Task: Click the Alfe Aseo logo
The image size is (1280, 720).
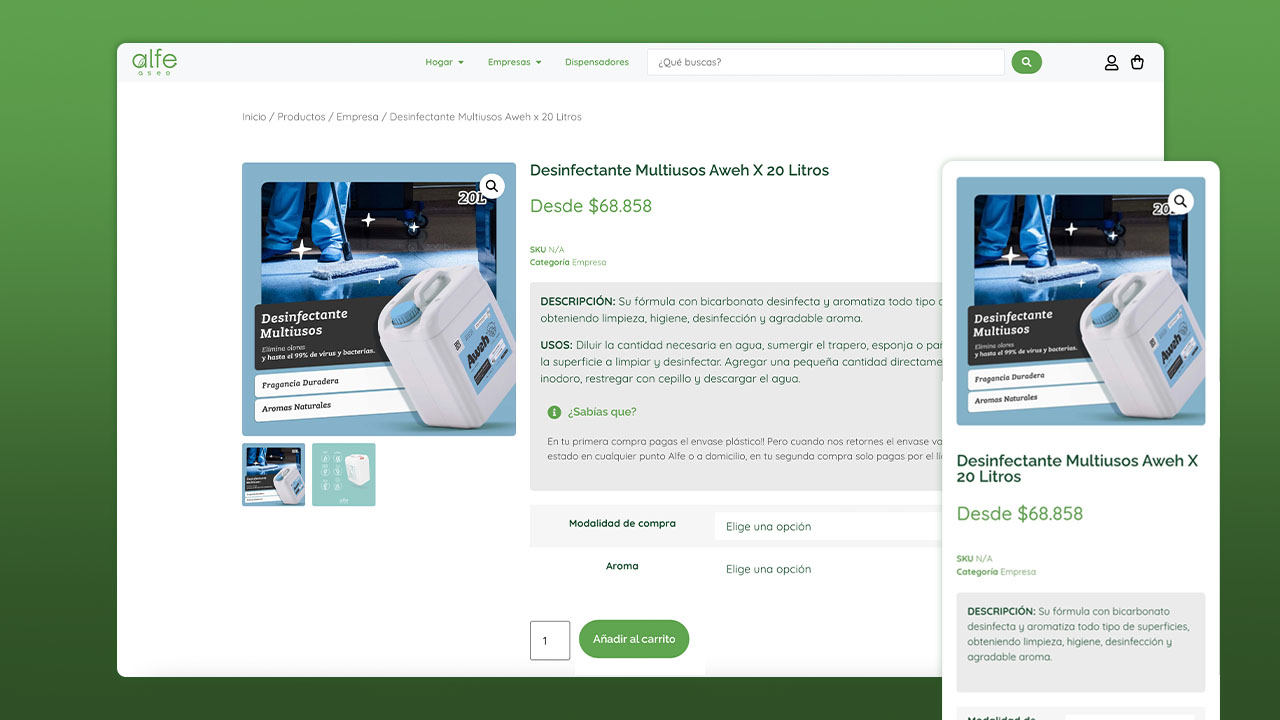Action: [x=154, y=63]
